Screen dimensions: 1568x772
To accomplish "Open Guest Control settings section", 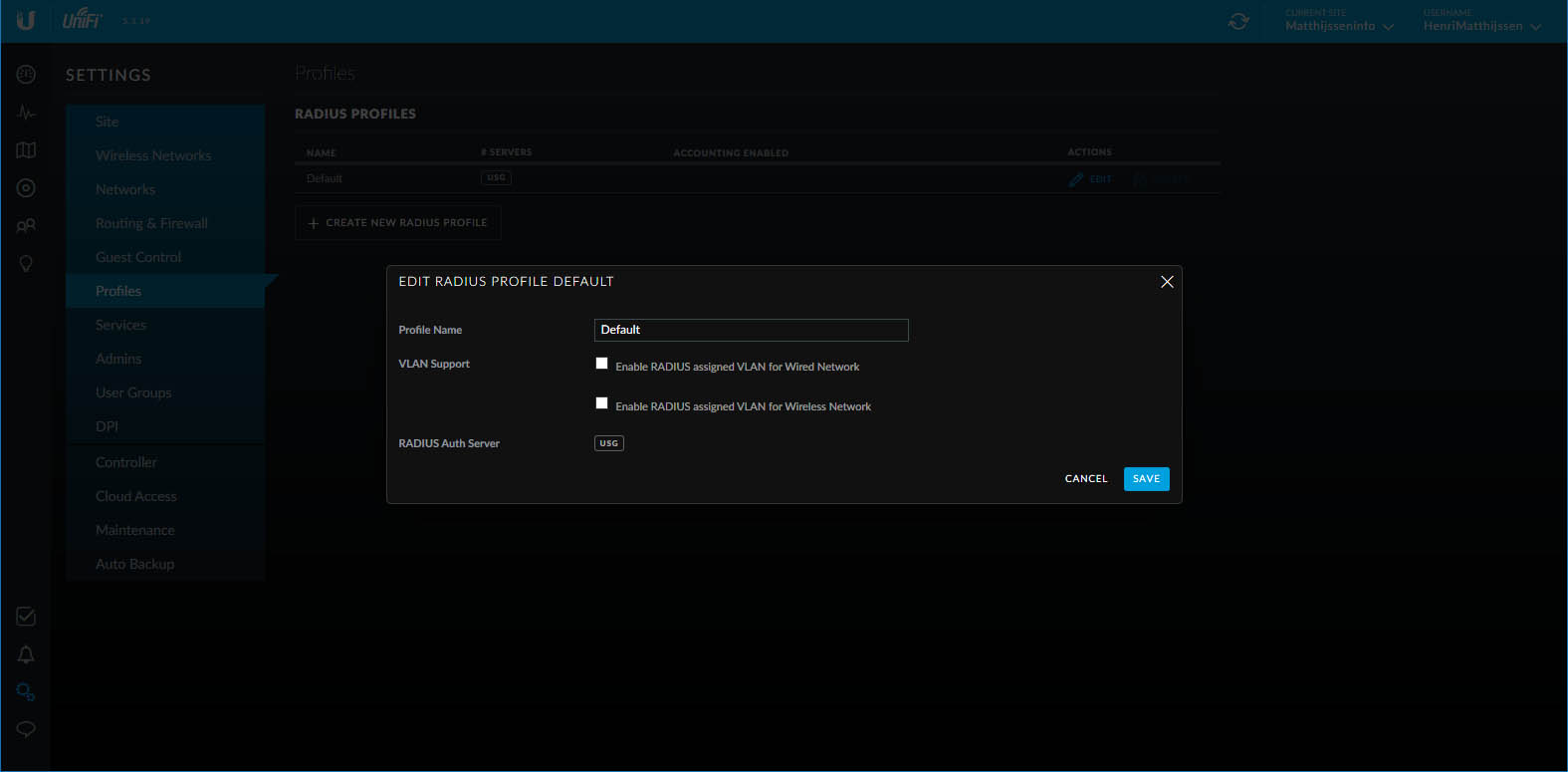I will (x=138, y=257).
